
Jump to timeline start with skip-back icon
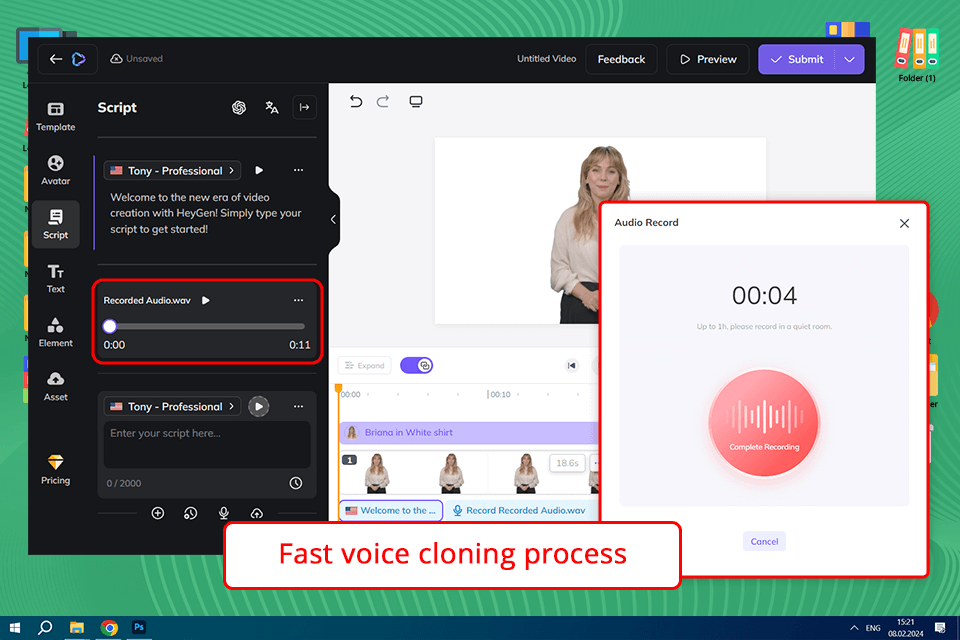[x=571, y=366]
